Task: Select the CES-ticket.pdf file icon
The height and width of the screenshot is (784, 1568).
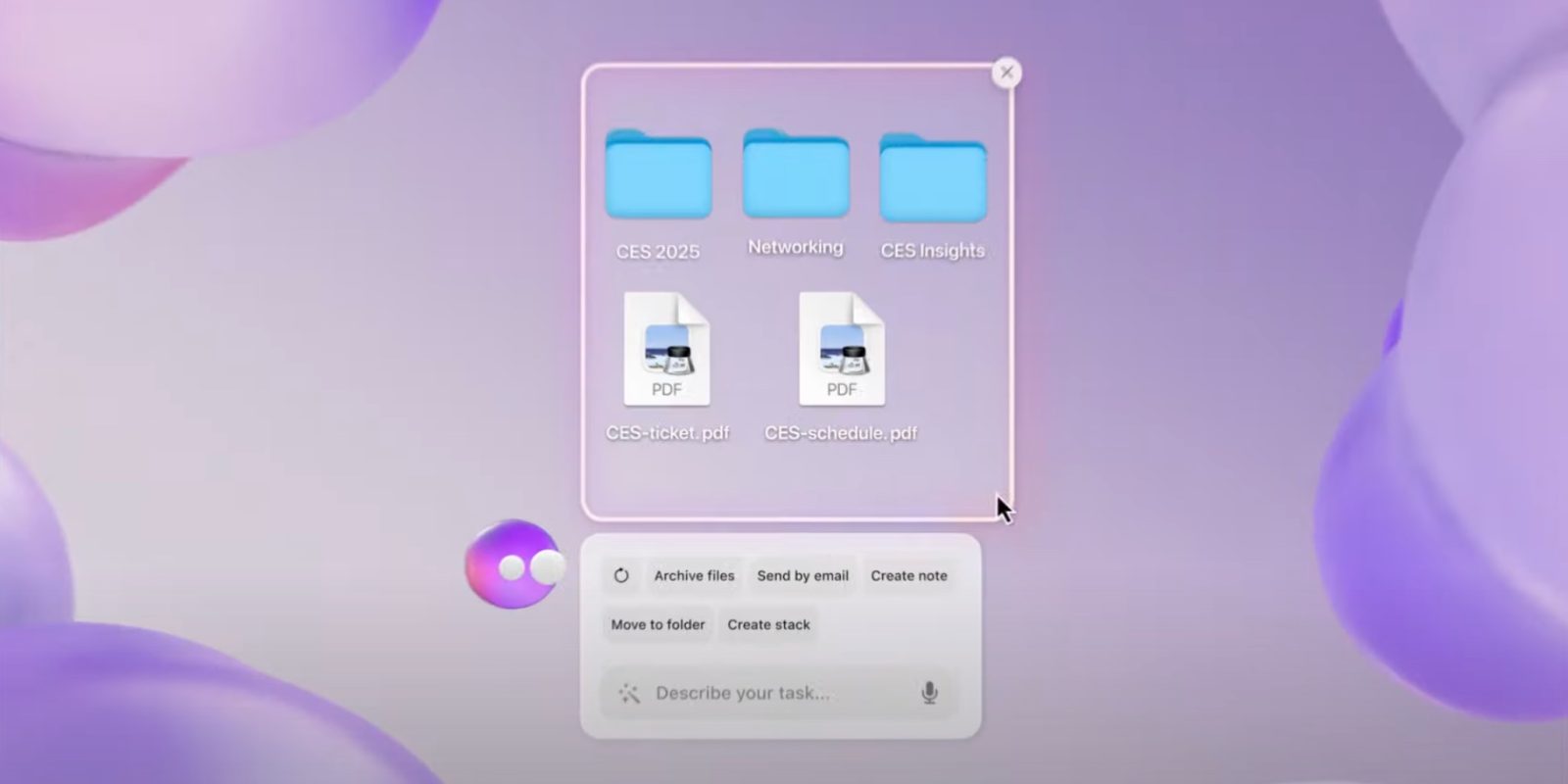Action: click(x=666, y=350)
